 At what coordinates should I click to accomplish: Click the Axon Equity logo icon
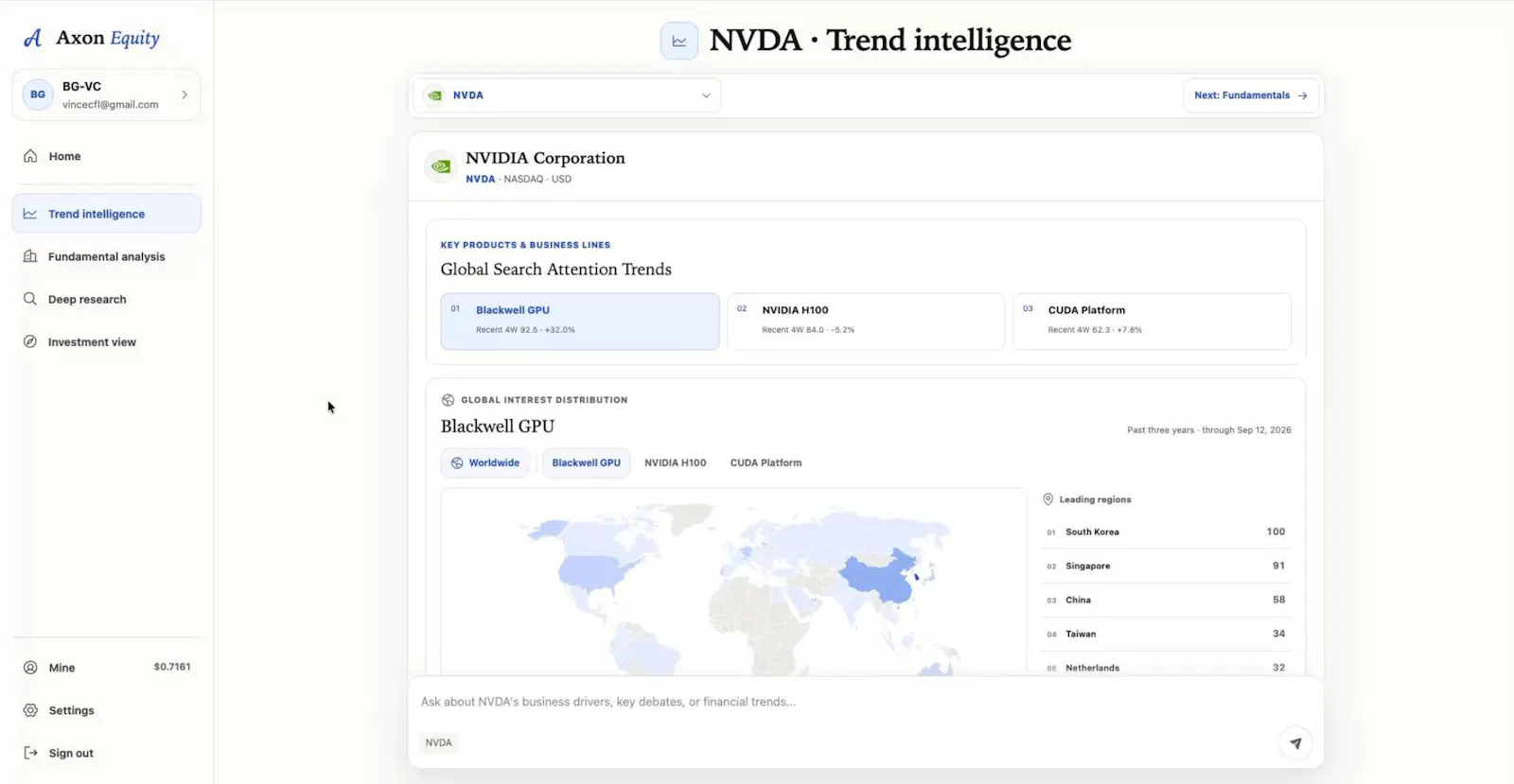[33, 38]
